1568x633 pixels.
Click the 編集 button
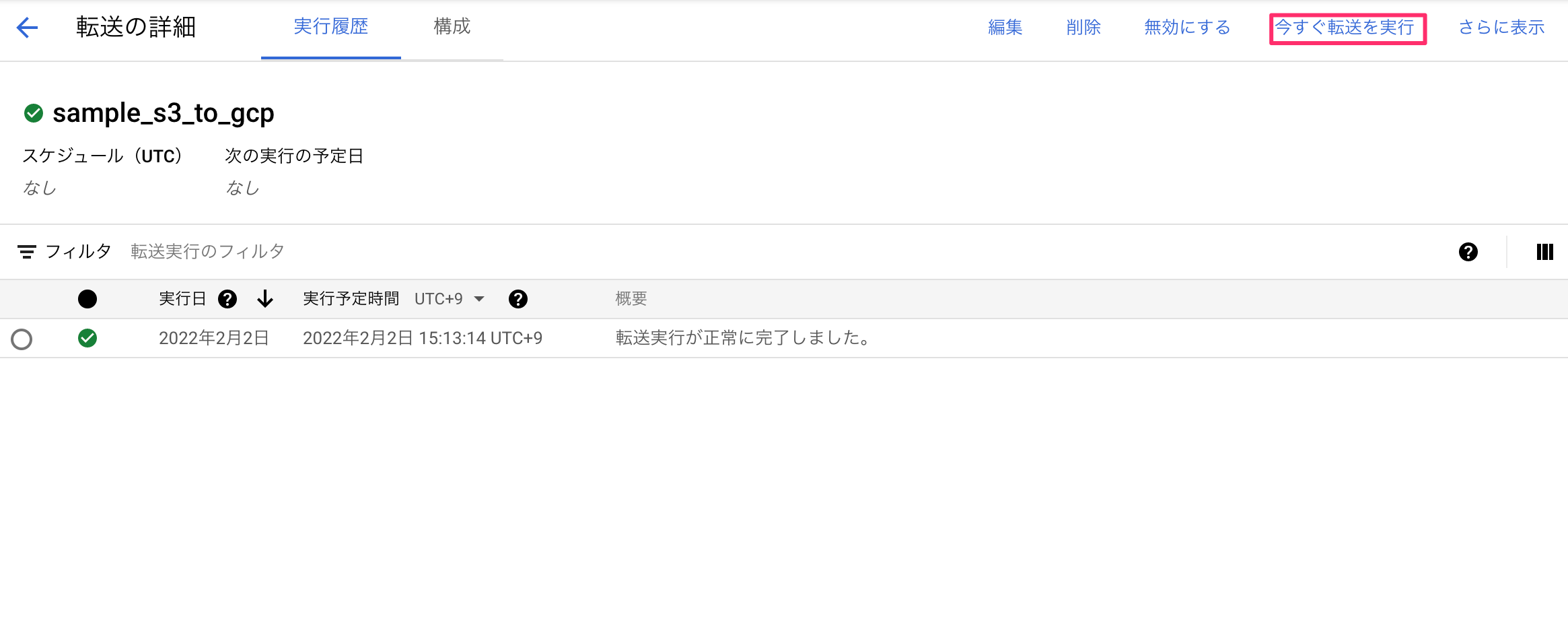pos(1005,28)
